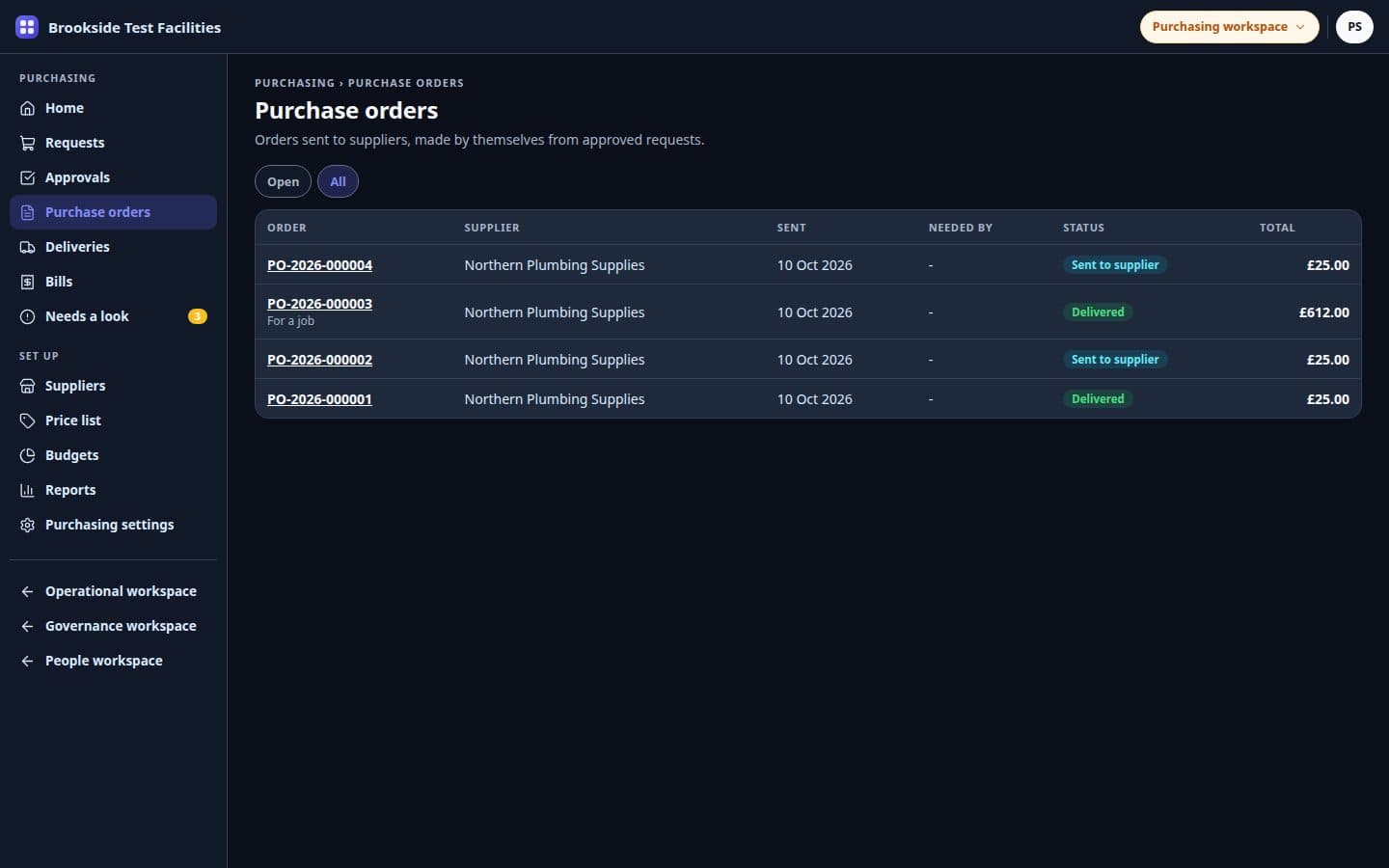Image resolution: width=1389 pixels, height=868 pixels.
Task: Click the Requests cart icon
Action: click(28, 143)
